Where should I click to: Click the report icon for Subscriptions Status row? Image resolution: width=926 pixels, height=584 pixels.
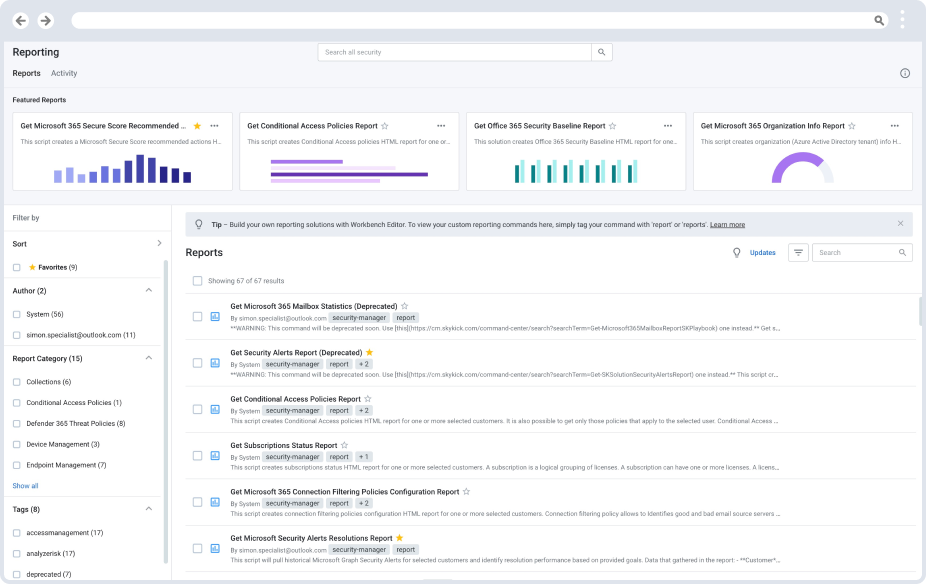pyautogui.click(x=215, y=456)
